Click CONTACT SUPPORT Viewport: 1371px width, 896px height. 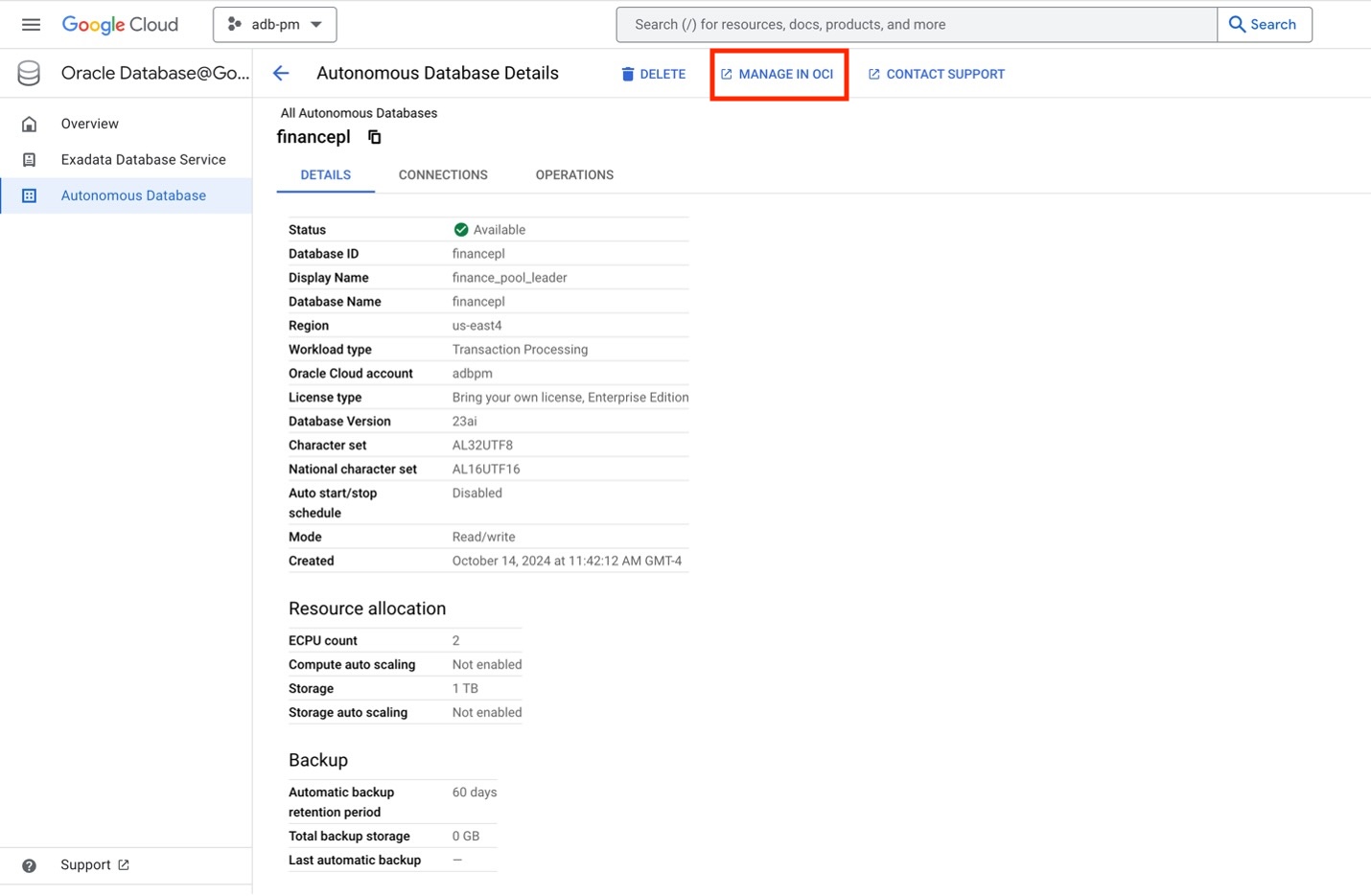pyautogui.click(x=945, y=74)
